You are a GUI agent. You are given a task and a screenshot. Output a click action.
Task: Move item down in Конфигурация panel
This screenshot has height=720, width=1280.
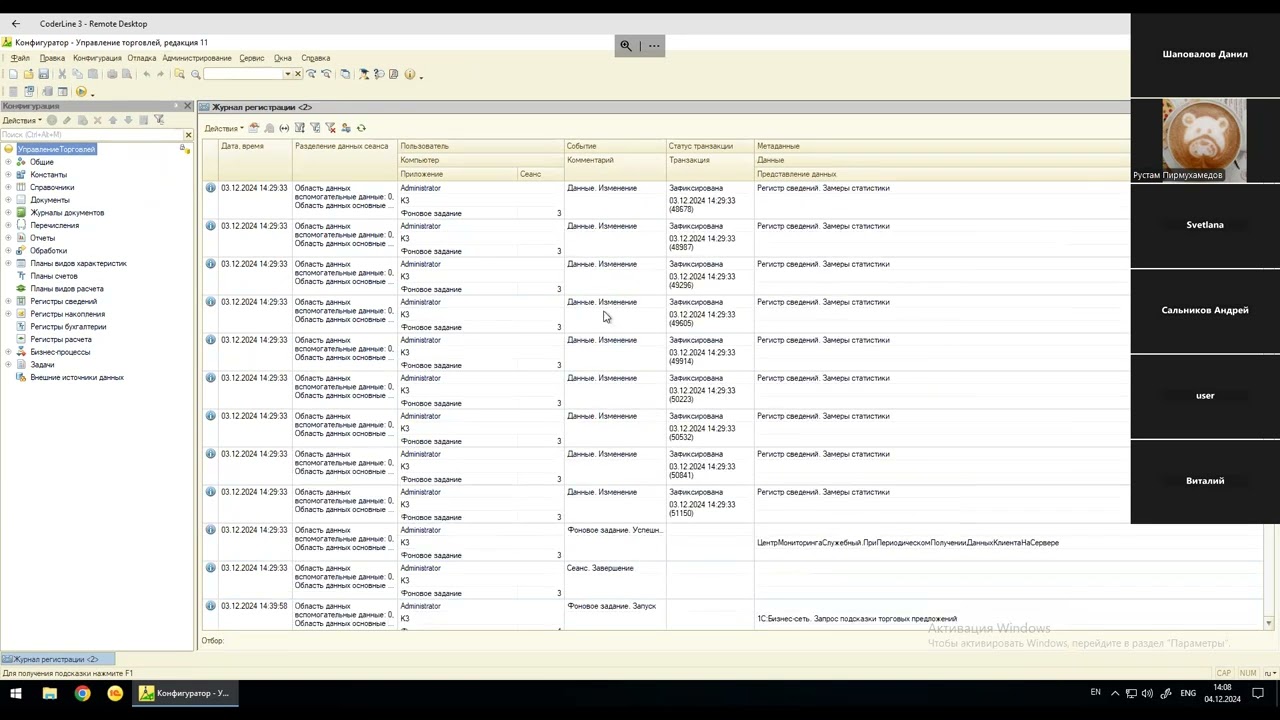point(128,120)
